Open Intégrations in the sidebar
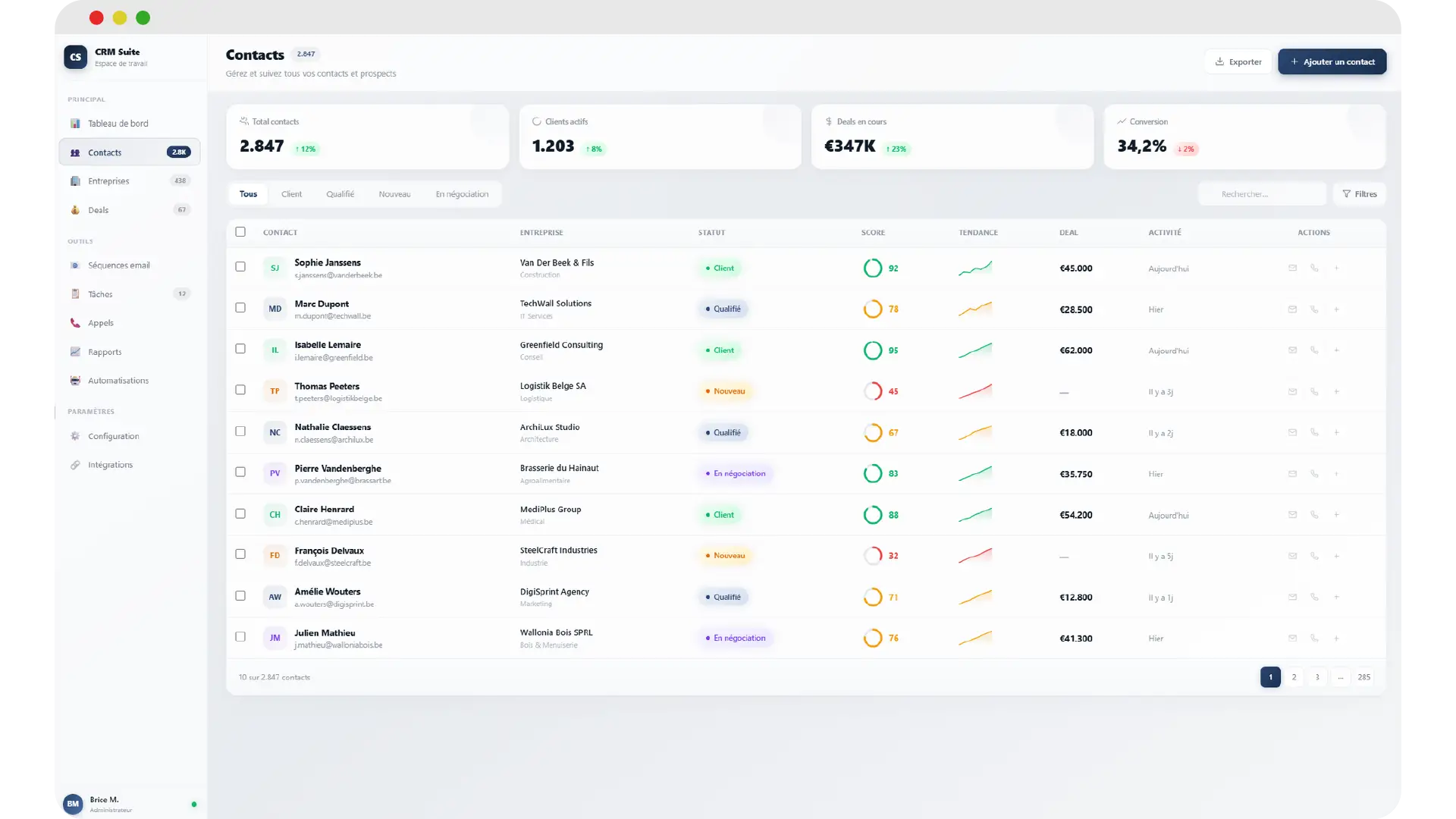 [110, 465]
